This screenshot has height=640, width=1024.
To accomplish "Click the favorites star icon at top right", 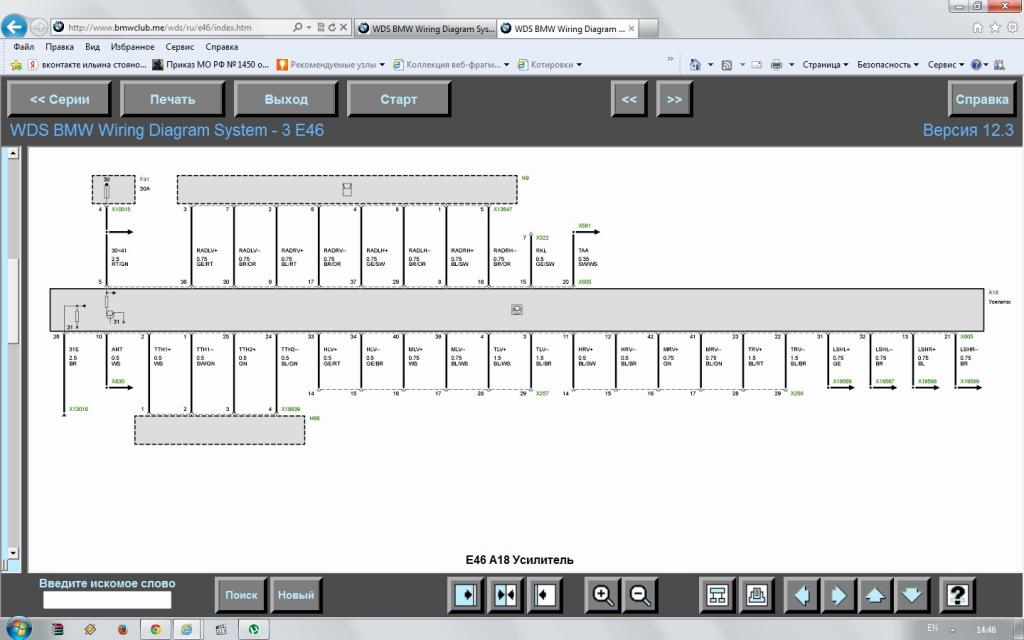I will (x=995, y=27).
